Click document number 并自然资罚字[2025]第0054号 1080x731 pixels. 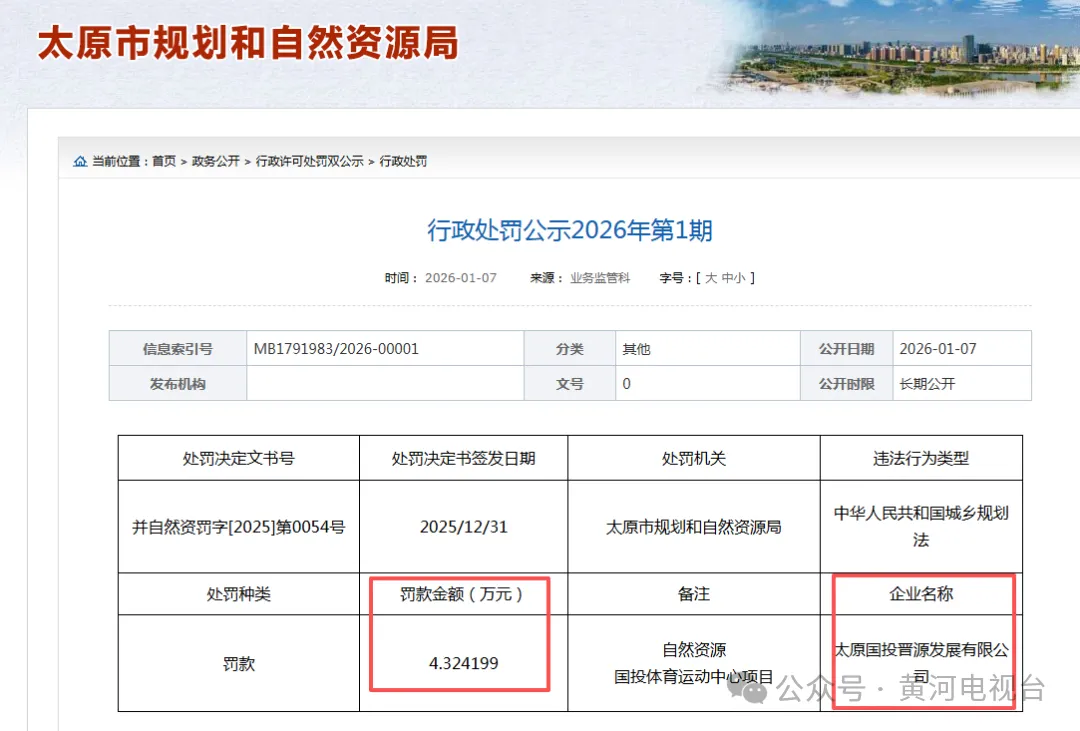[x=238, y=527]
